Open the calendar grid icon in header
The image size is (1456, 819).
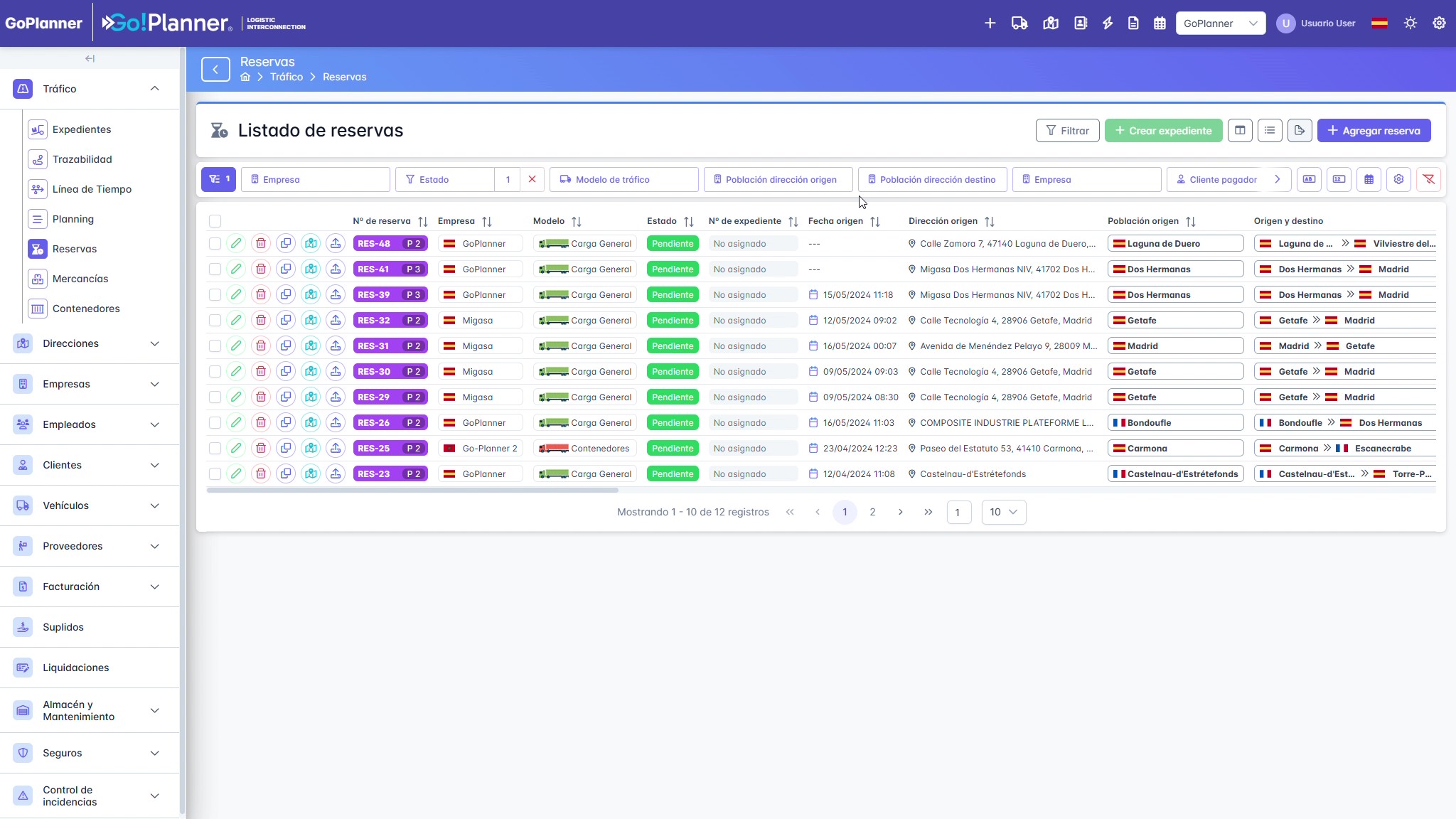pyautogui.click(x=1160, y=23)
